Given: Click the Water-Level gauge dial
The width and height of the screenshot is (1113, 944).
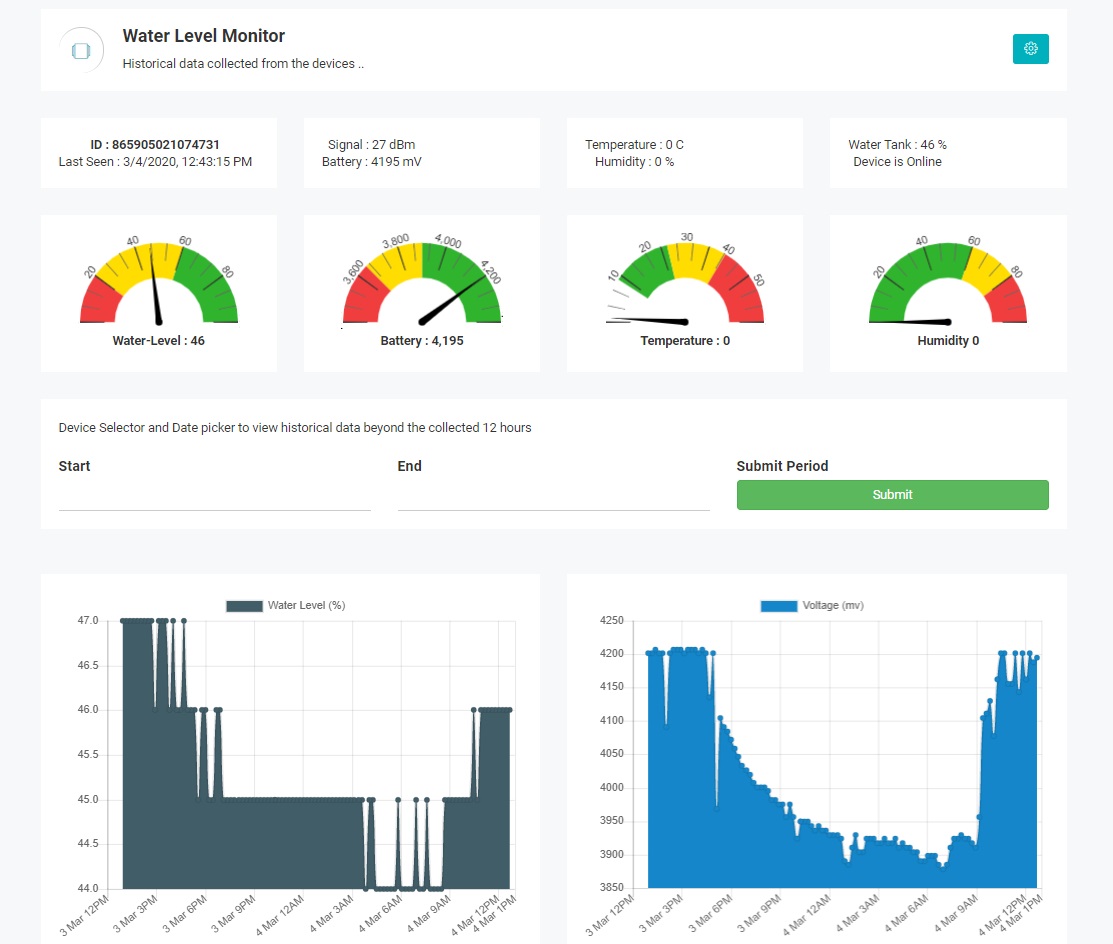Looking at the screenshot, I should tap(158, 284).
